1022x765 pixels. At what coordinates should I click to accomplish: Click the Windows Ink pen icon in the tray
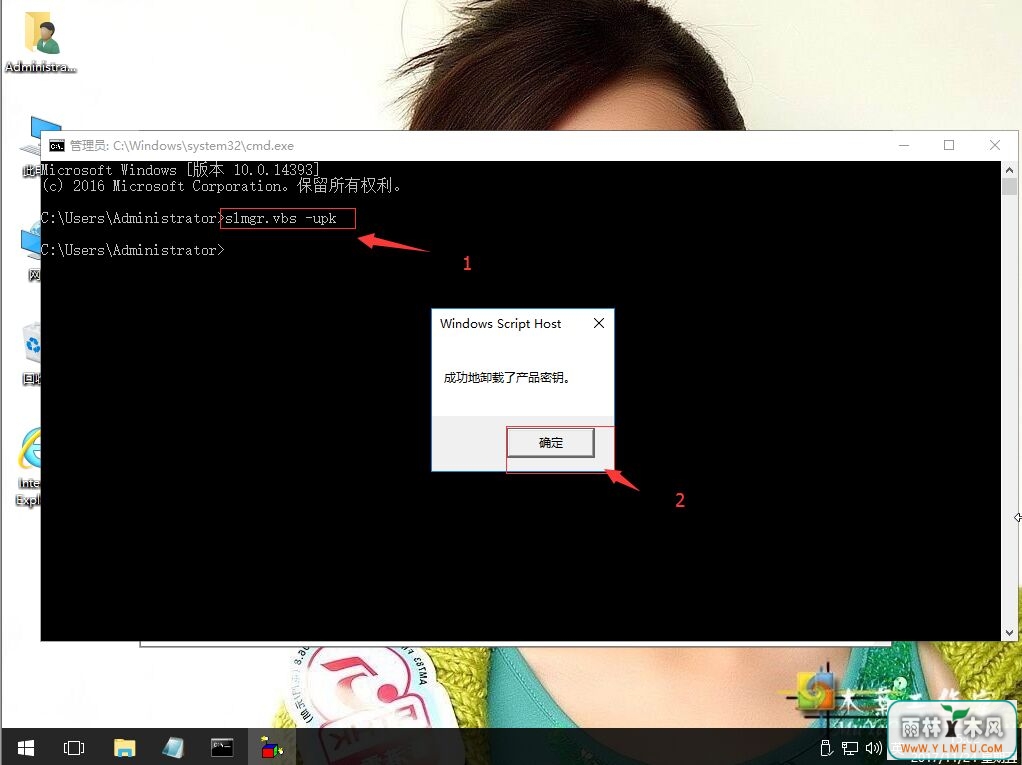(825, 747)
